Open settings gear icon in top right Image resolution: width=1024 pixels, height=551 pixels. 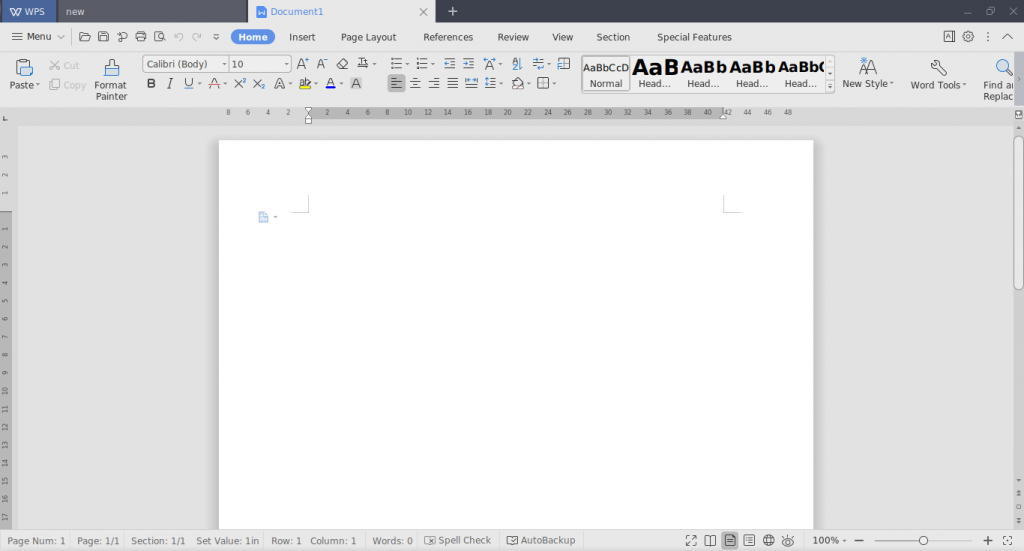[968, 37]
